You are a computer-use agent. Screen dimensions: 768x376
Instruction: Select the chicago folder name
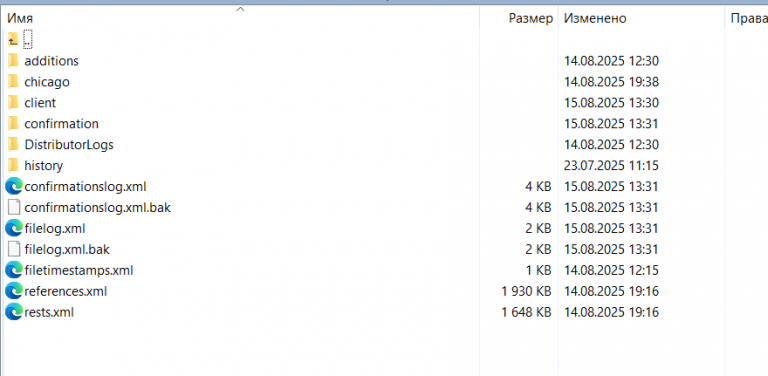point(47,82)
